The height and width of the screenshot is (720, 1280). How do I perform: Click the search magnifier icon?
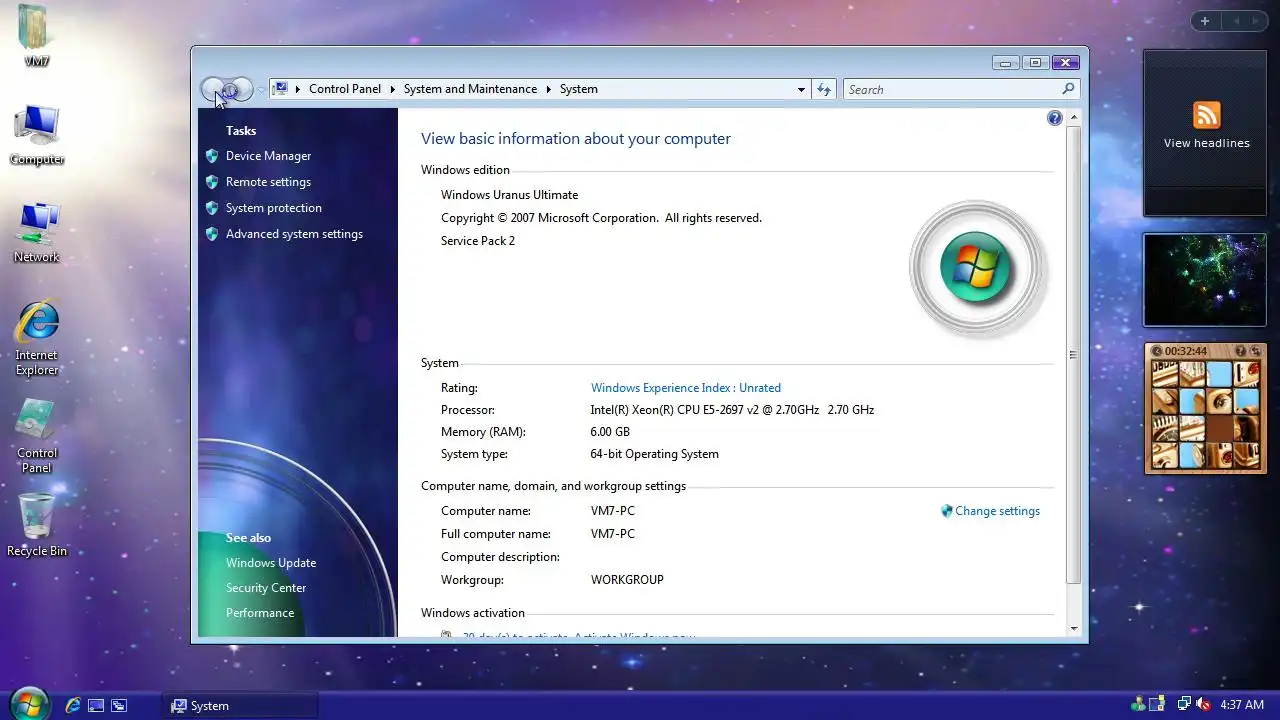tap(1068, 89)
